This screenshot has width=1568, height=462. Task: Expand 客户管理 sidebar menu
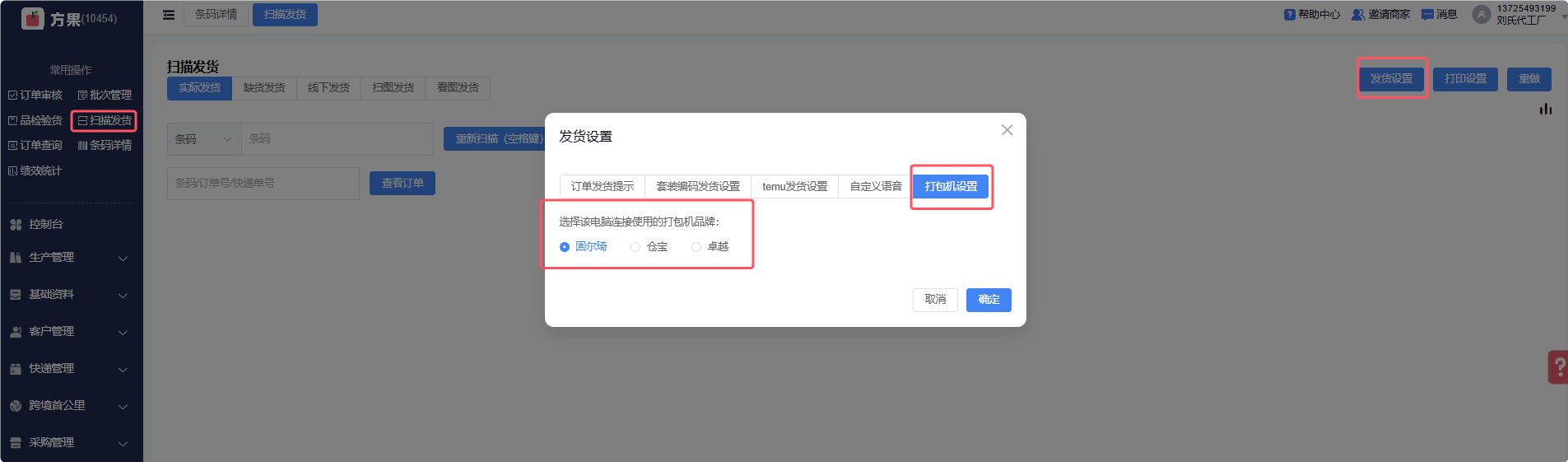tap(71, 332)
